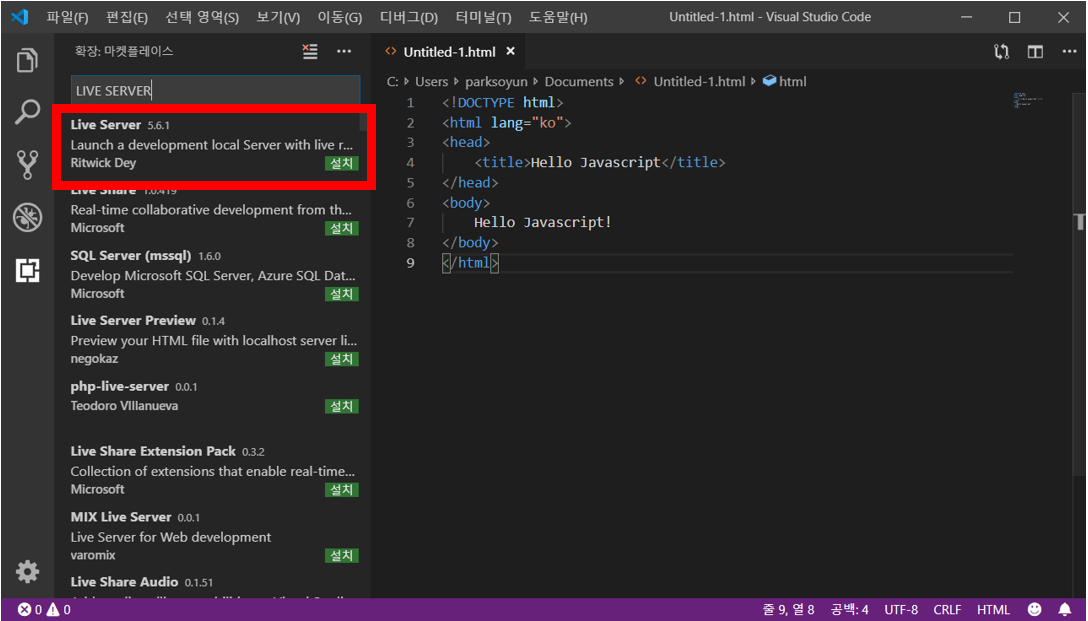Click html symbol breadcrumb
Image resolution: width=1088 pixels, height=621 pixels.
tap(792, 82)
